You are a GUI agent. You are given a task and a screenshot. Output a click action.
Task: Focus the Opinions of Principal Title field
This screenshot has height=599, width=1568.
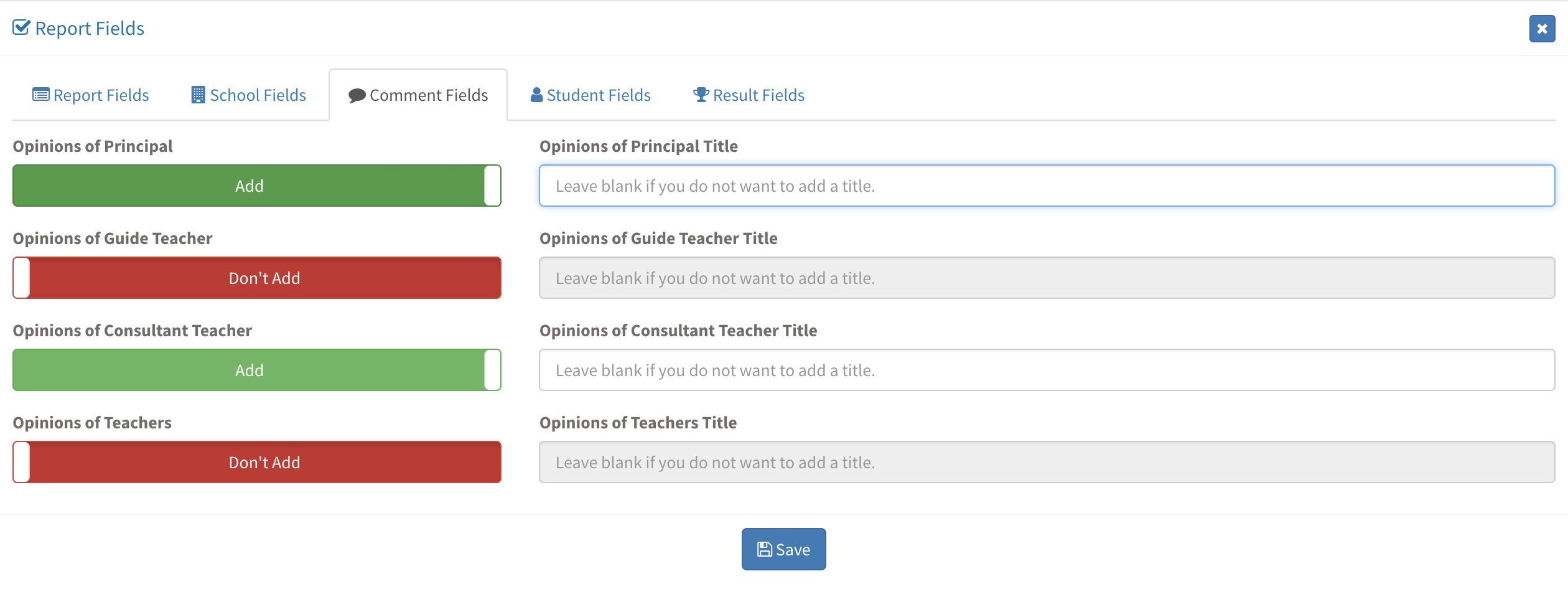click(1047, 186)
